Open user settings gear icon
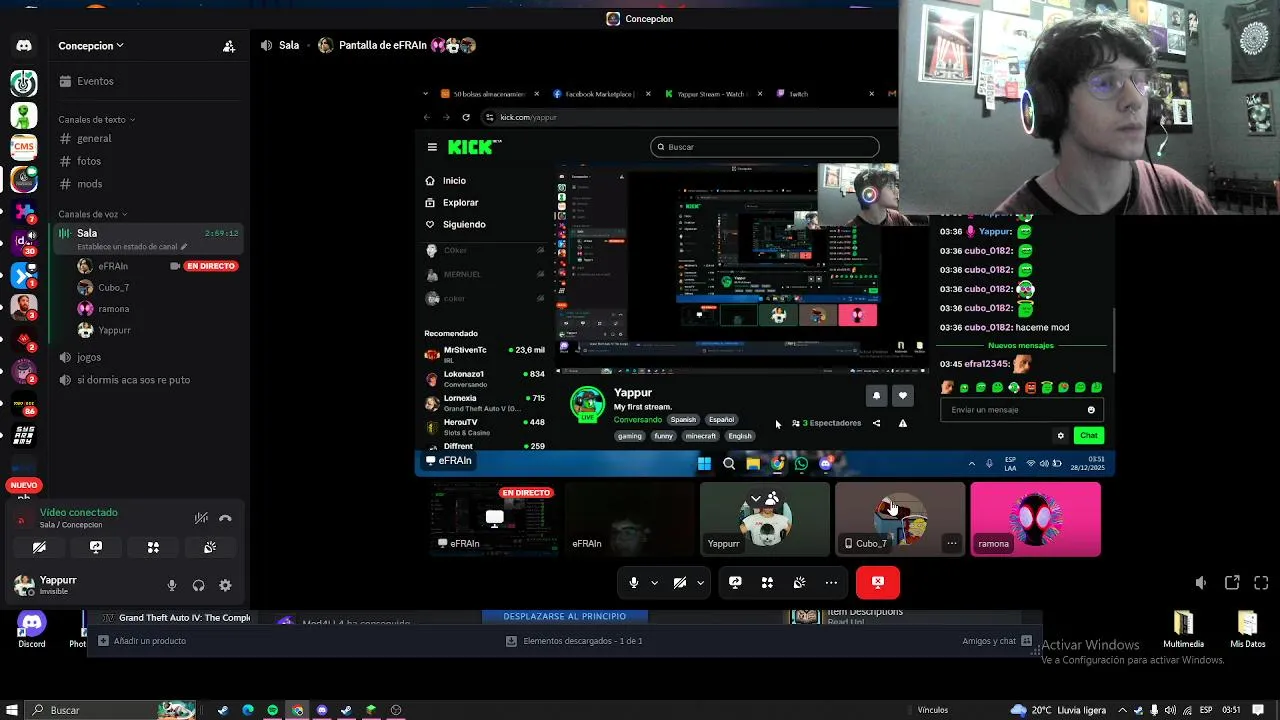1280x720 pixels. click(x=225, y=586)
